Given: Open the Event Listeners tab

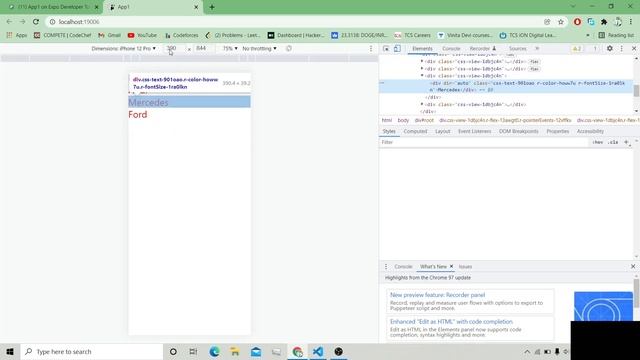Looking at the screenshot, I should [475, 131].
